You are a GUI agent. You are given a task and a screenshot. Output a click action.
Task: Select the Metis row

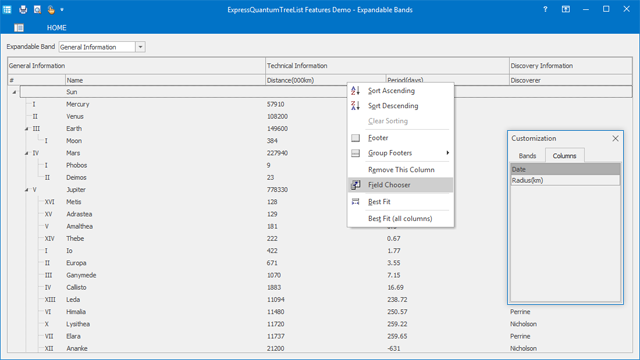tap(320, 202)
